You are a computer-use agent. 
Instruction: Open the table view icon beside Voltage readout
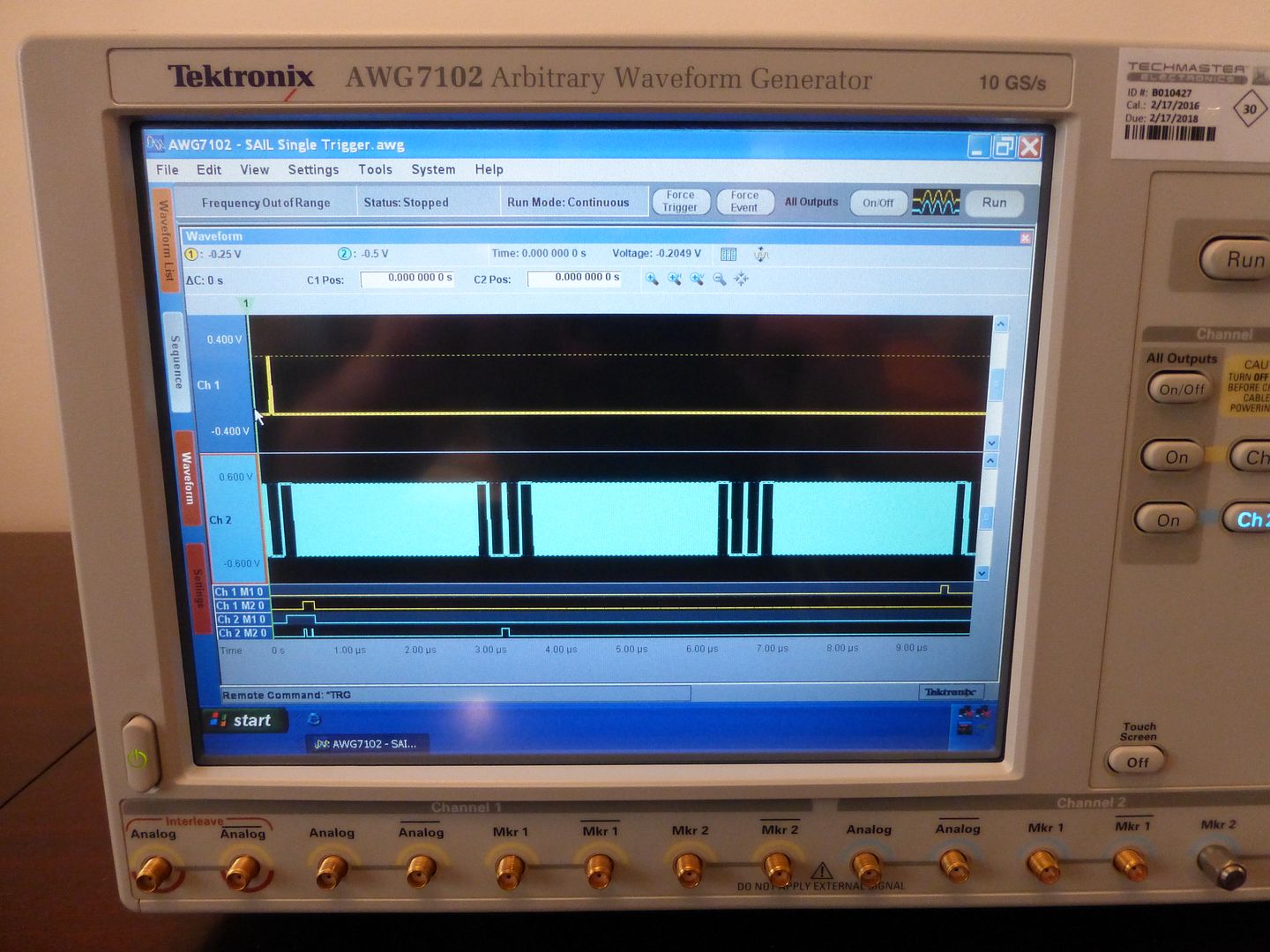[x=728, y=255]
